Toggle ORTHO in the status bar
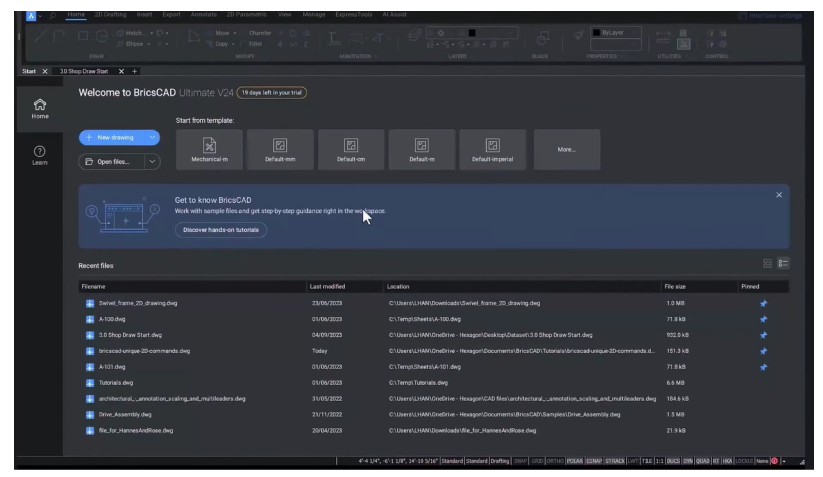 (555, 461)
